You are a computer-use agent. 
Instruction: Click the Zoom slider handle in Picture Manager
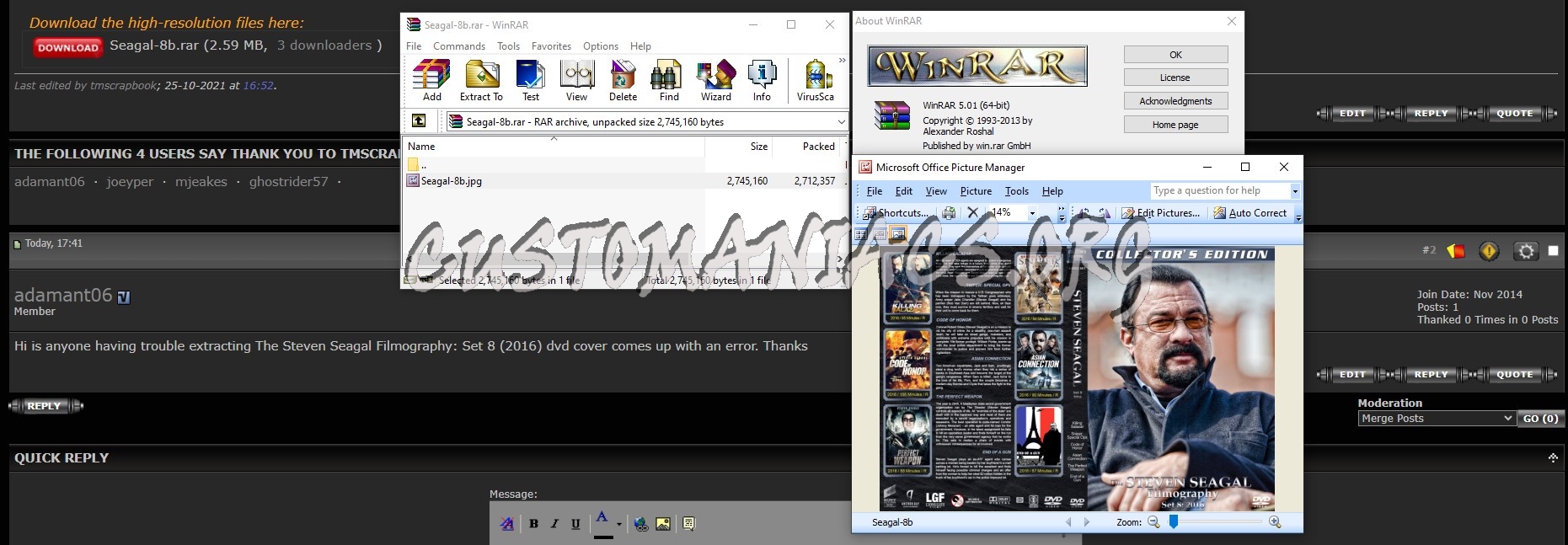[1173, 522]
